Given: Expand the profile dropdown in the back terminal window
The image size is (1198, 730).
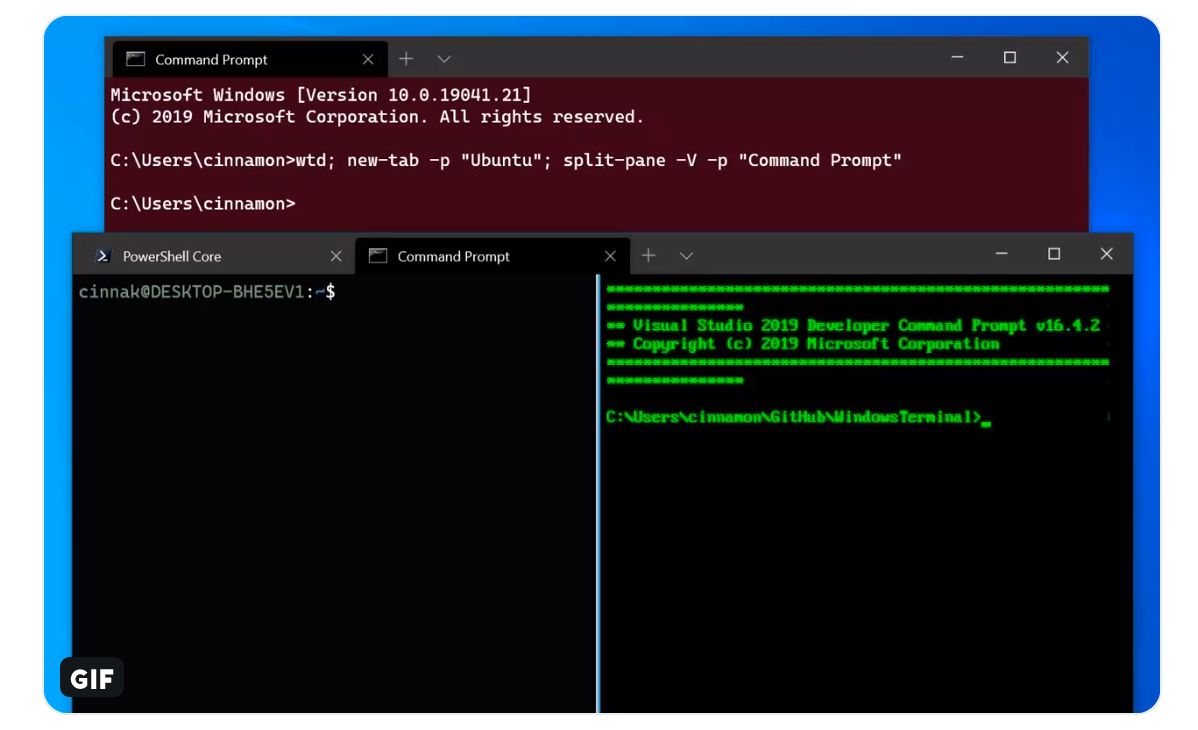Looking at the screenshot, I should coord(444,59).
